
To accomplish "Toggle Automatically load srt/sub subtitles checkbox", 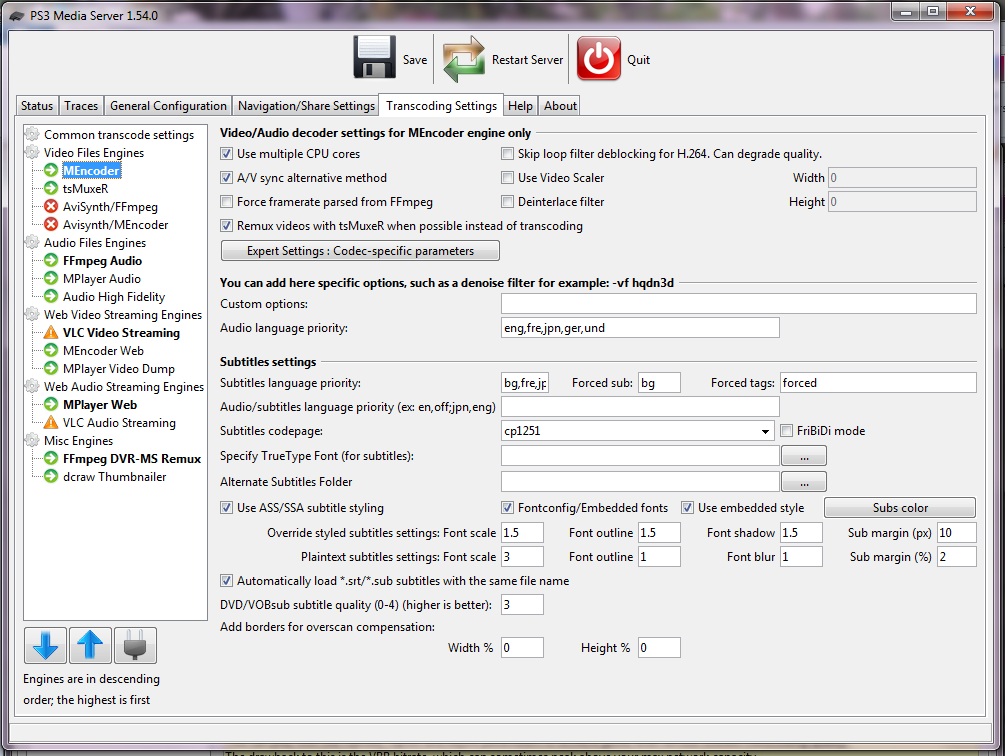I will 226,580.
